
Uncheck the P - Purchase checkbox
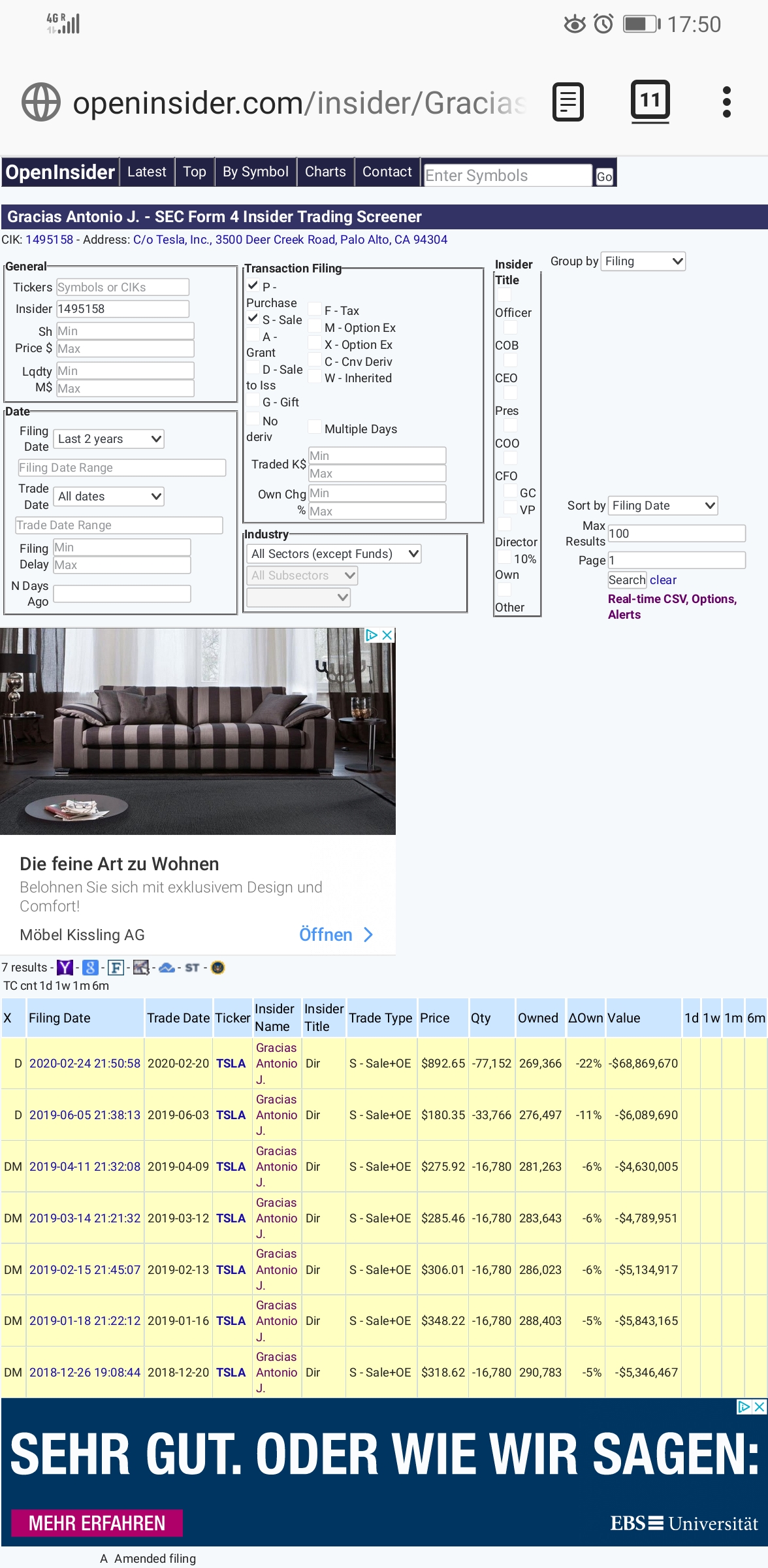click(x=253, y=285)
